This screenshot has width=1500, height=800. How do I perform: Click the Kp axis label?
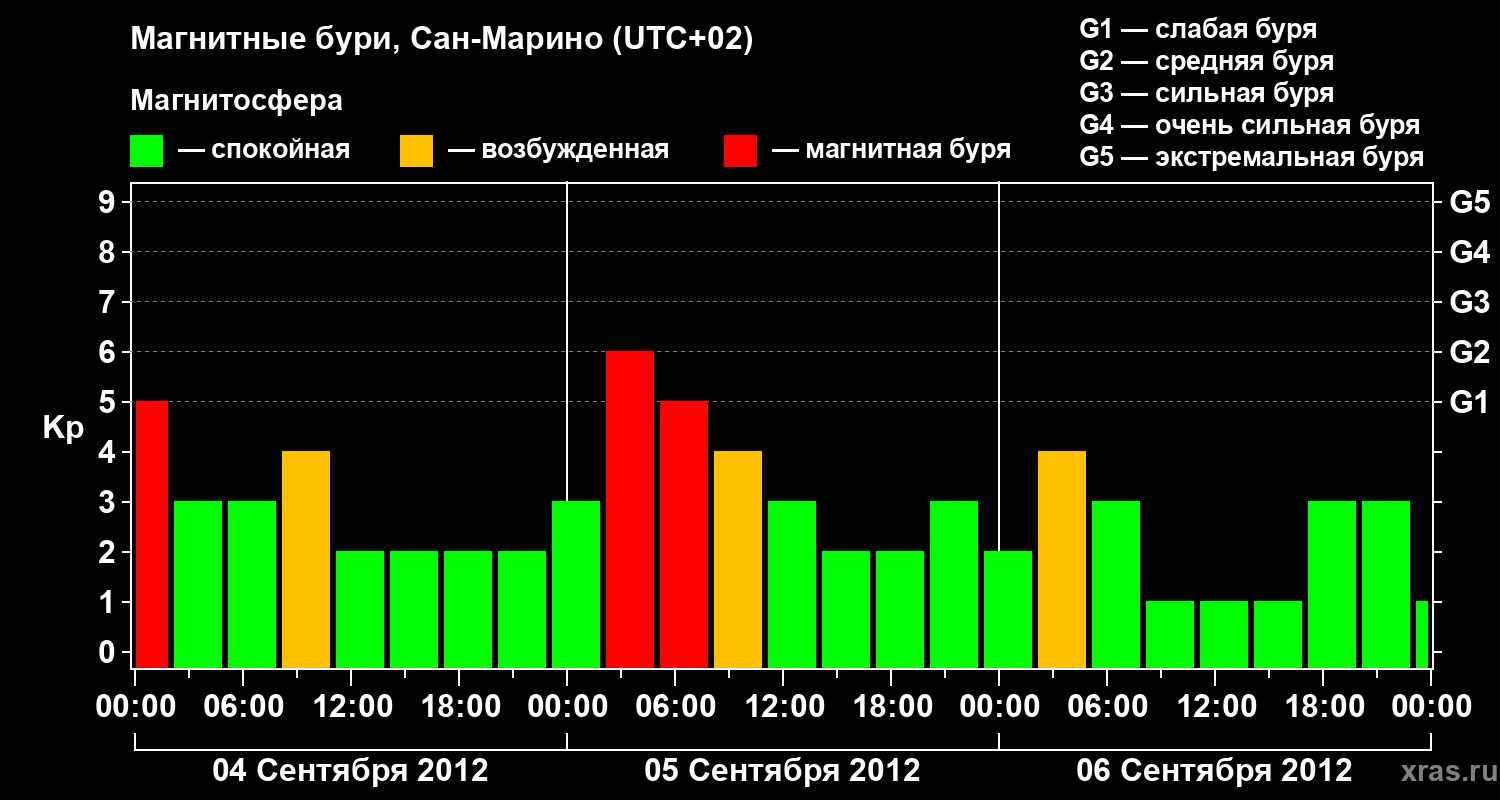pos(63,427)
